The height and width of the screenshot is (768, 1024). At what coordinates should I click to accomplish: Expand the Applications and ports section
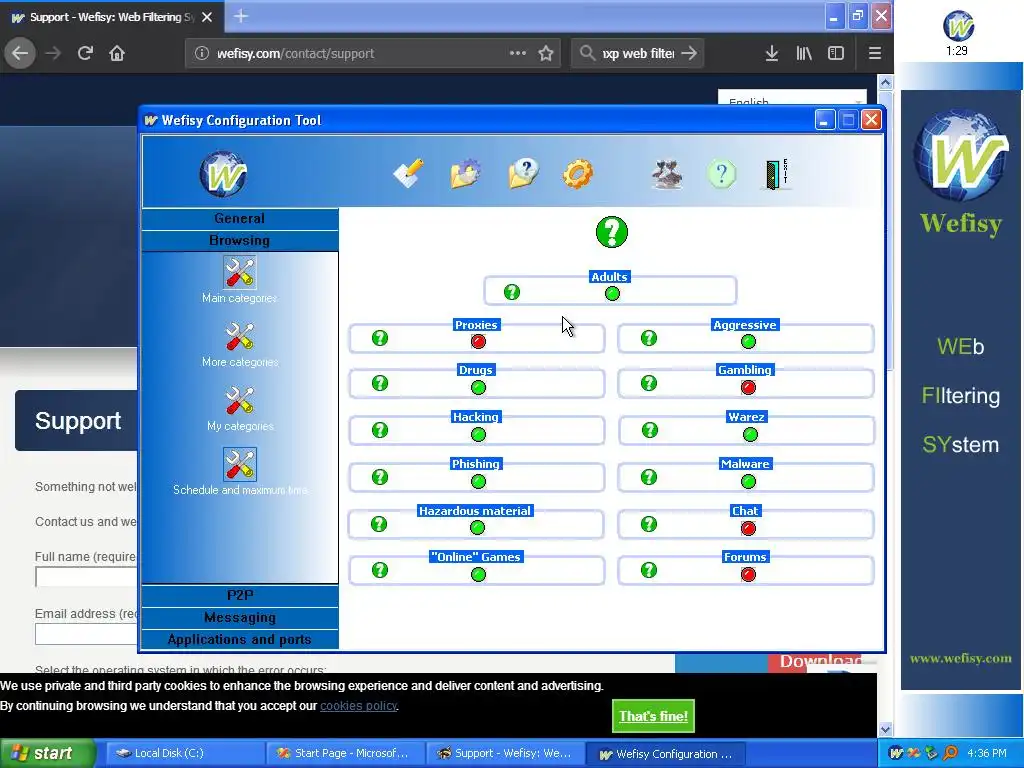pos(240,640)
